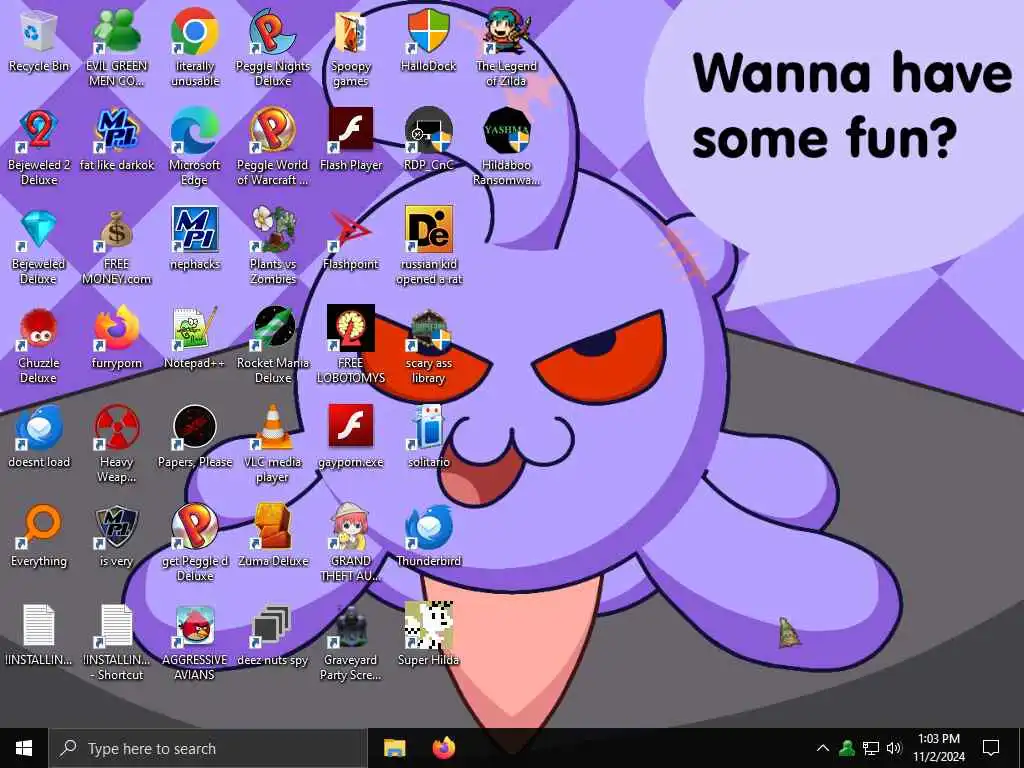
Task: Select the deez nuts spy icon
Action: (x=273, y=626)
